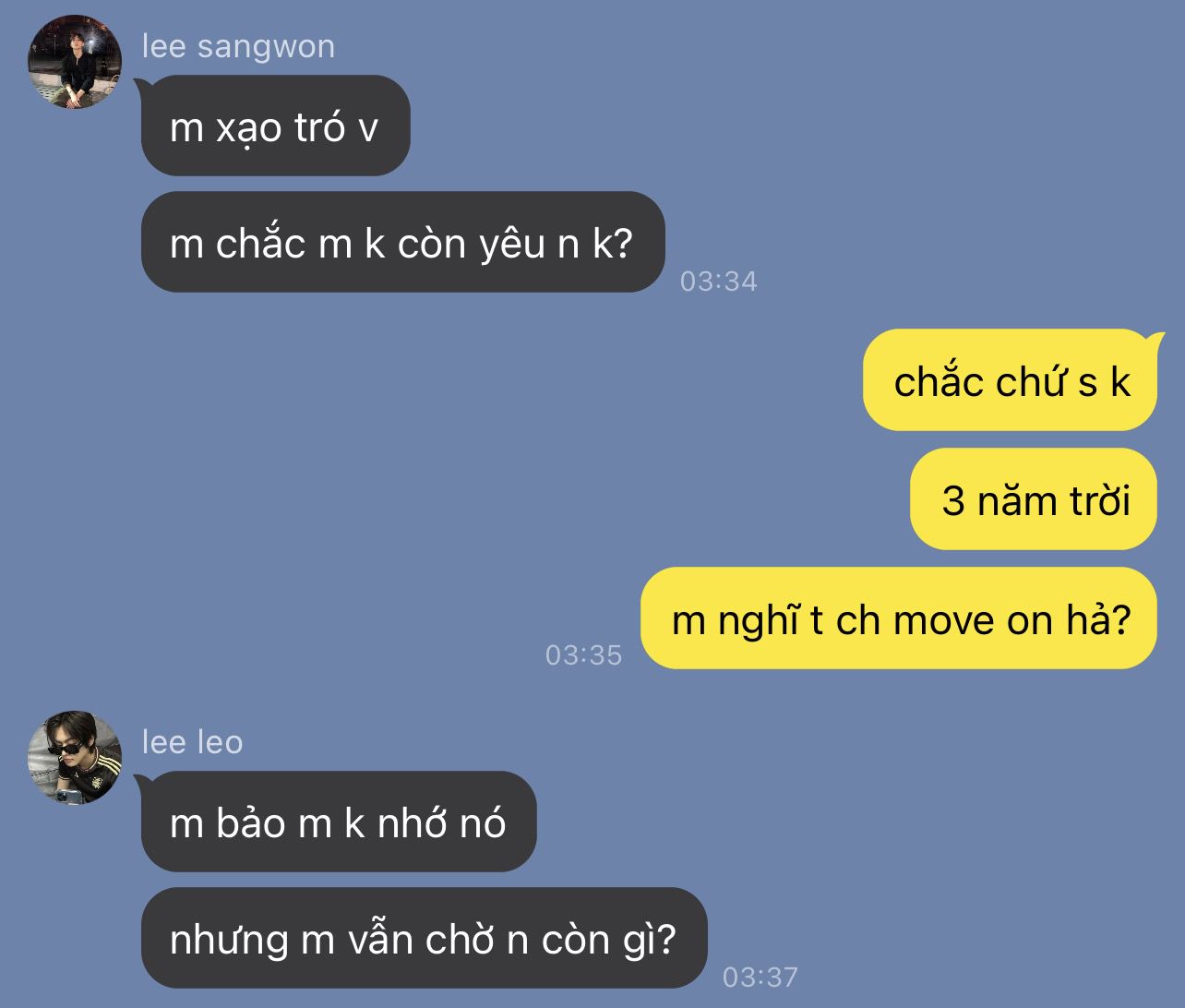Image resolution: width=1185 pixels, height=1008 pixels.
Task: Select the message 'm chắc m k còn yêu n k?'
Action: click(402, 242)
